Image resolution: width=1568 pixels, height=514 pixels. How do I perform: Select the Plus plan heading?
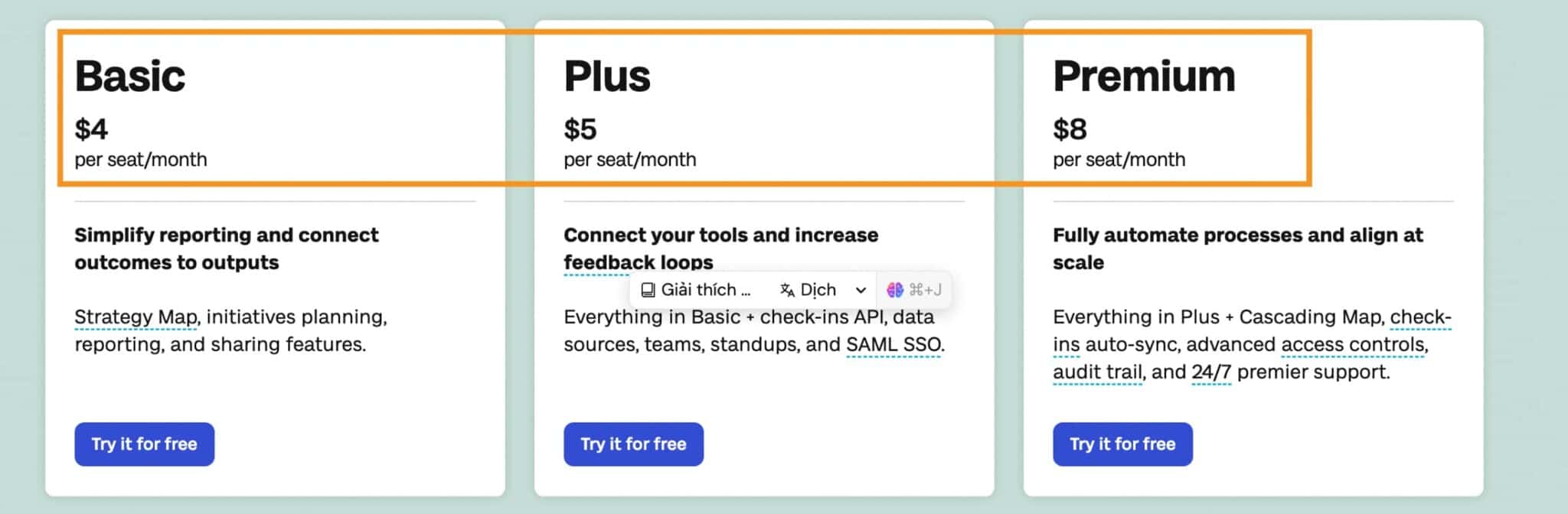pos(608,74)
